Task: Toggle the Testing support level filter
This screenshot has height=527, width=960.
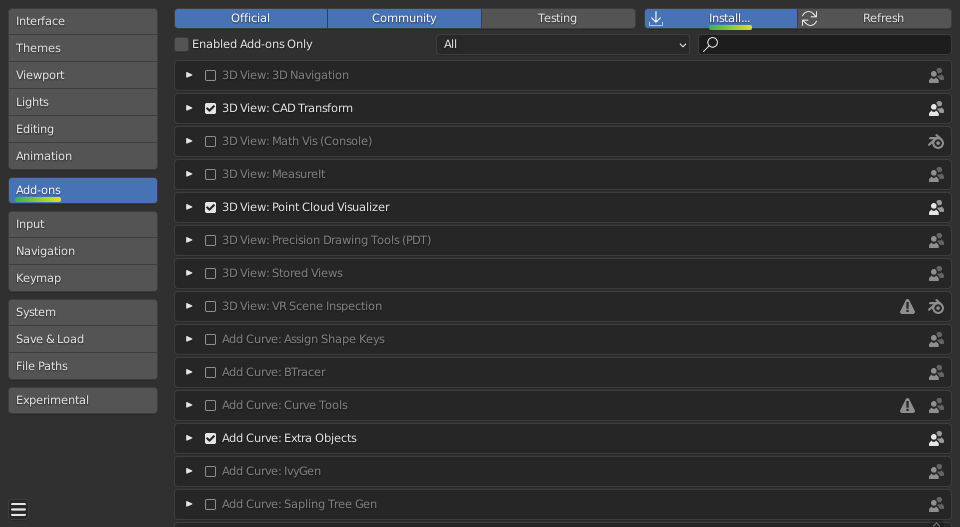Action: click(x=558, y=18)
